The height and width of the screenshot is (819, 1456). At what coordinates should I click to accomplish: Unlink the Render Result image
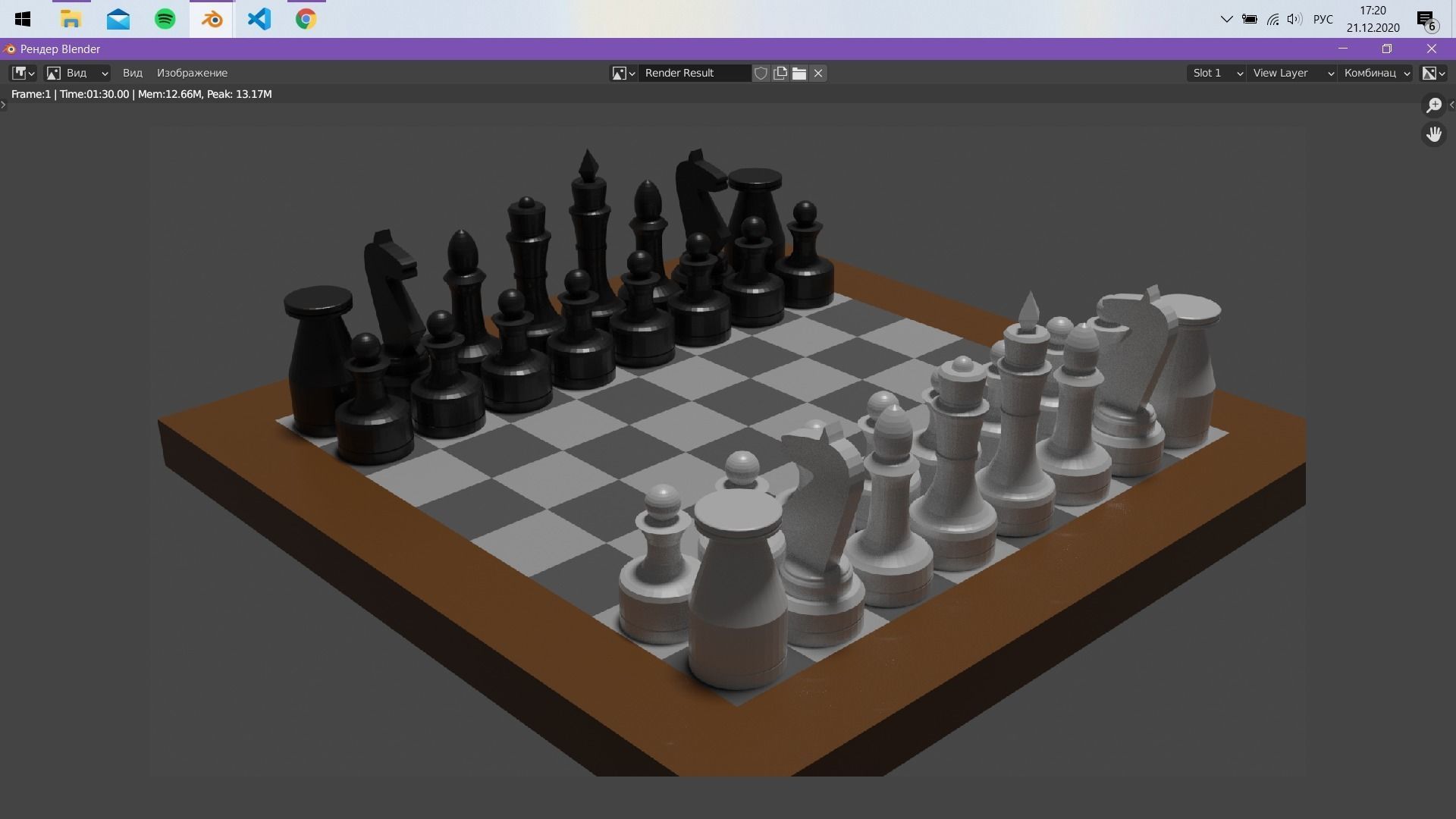(x=818, y=73)
